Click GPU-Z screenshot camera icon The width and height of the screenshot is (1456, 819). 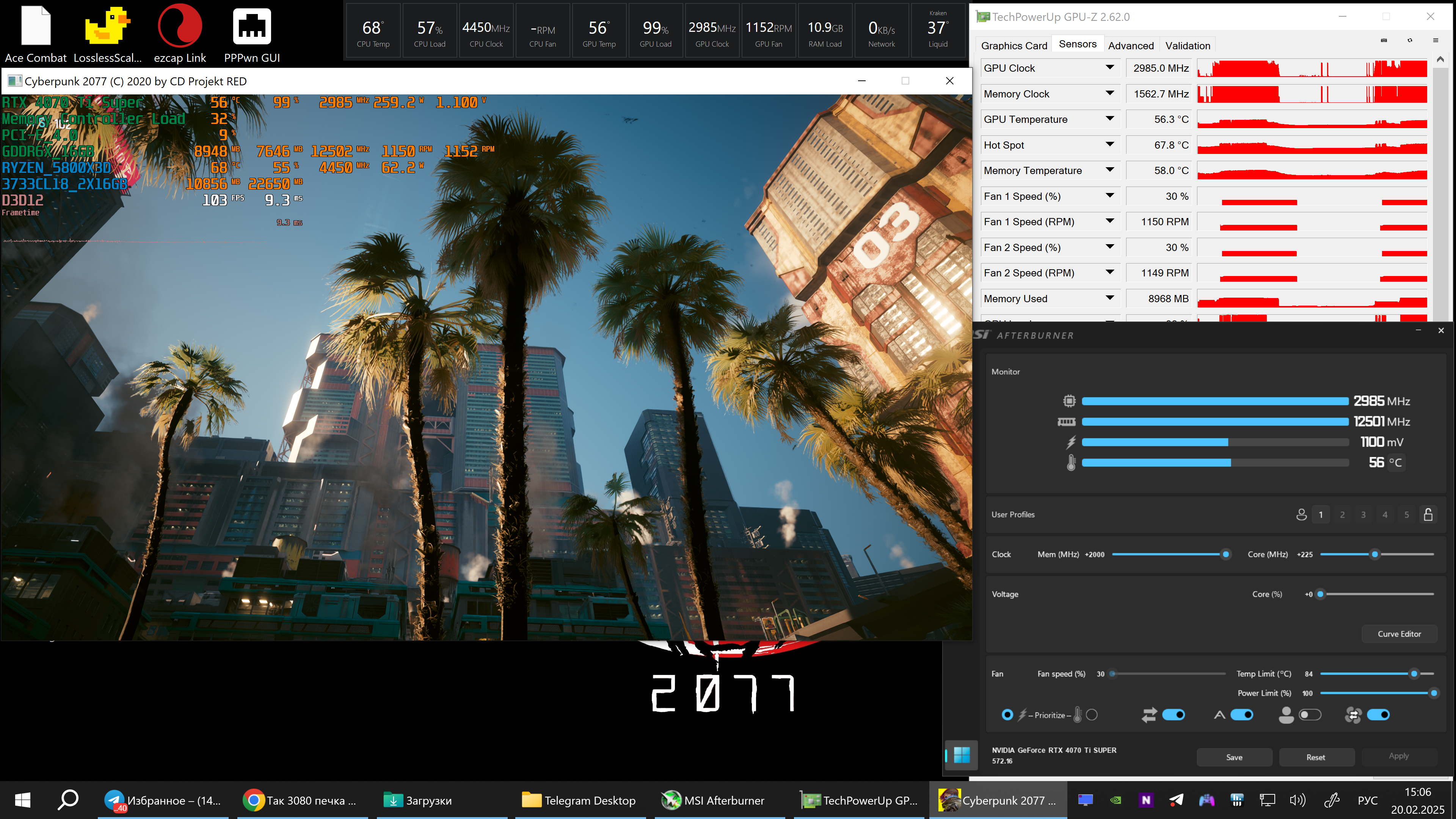pyautogui.click(x=1384, y=40)
